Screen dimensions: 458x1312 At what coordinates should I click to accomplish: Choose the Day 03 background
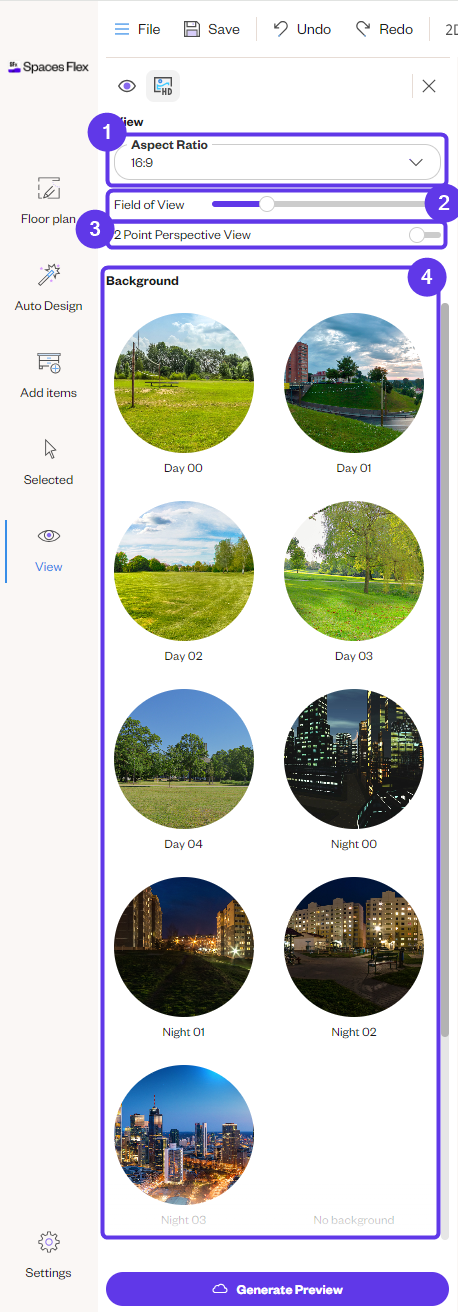(x=354, y=571)
